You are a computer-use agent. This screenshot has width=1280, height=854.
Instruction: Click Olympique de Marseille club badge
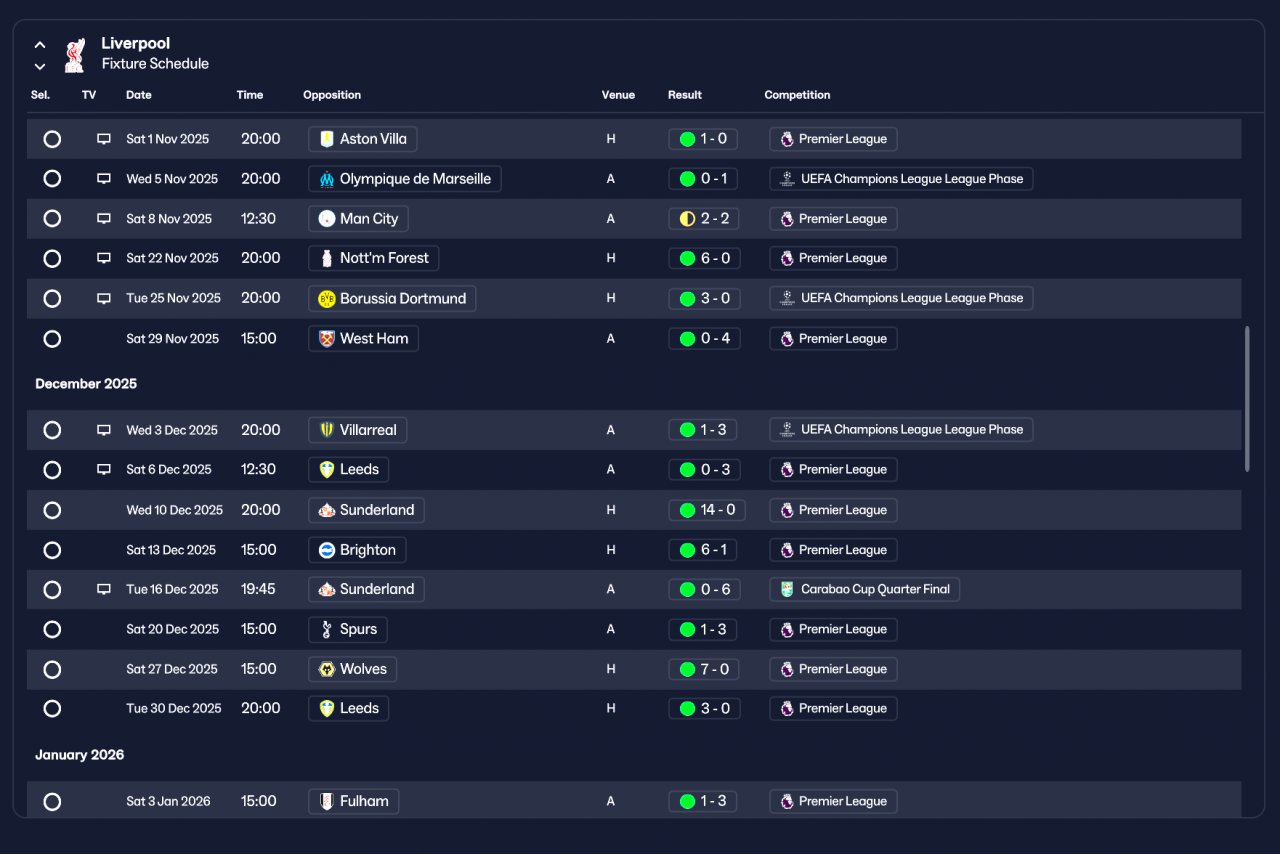pyautogui.click(x=327, y=179)
